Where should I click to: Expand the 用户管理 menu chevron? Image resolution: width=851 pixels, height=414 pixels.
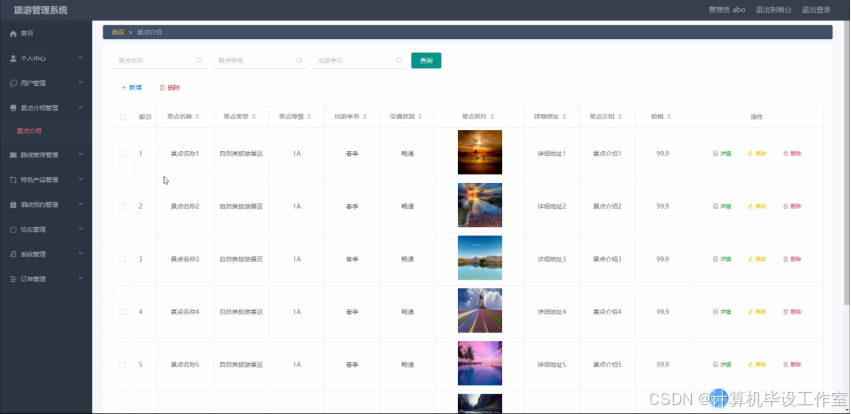[80, 82]
